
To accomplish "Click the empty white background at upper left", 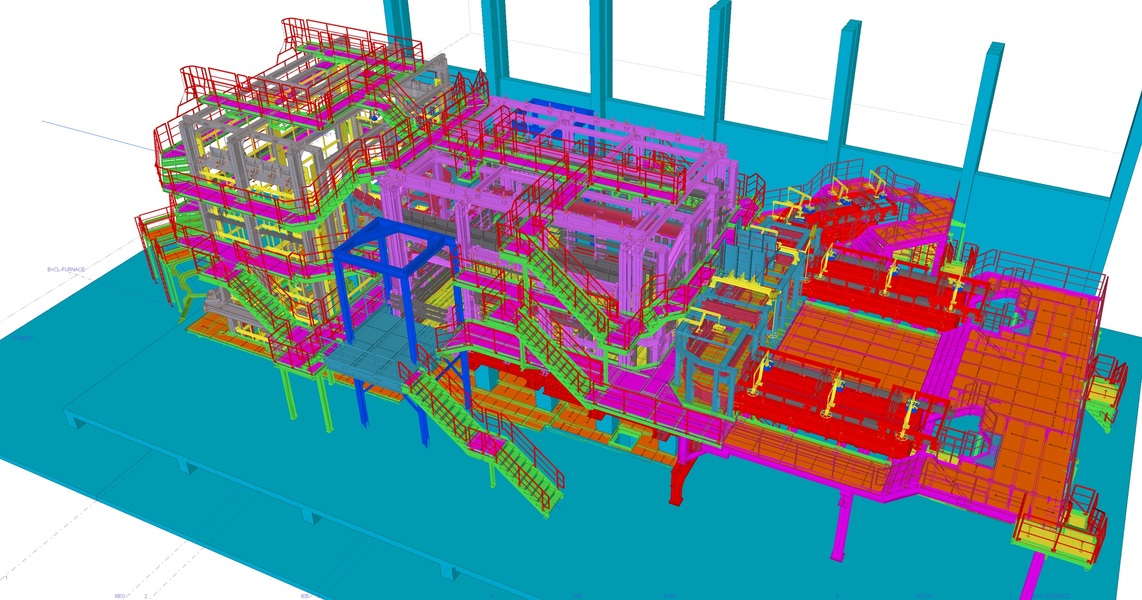I will coord(100,60).
